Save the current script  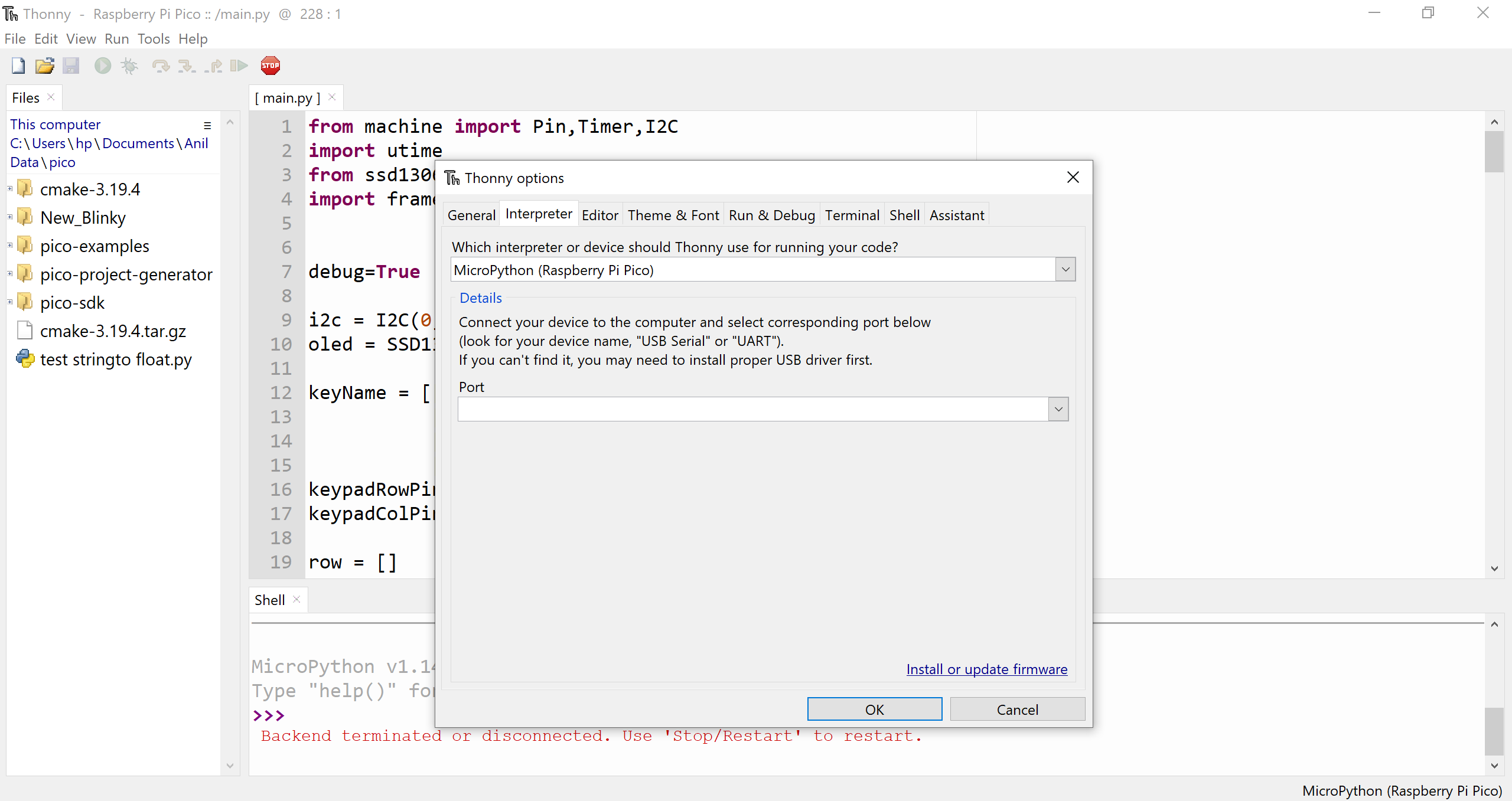coord(71,66)
